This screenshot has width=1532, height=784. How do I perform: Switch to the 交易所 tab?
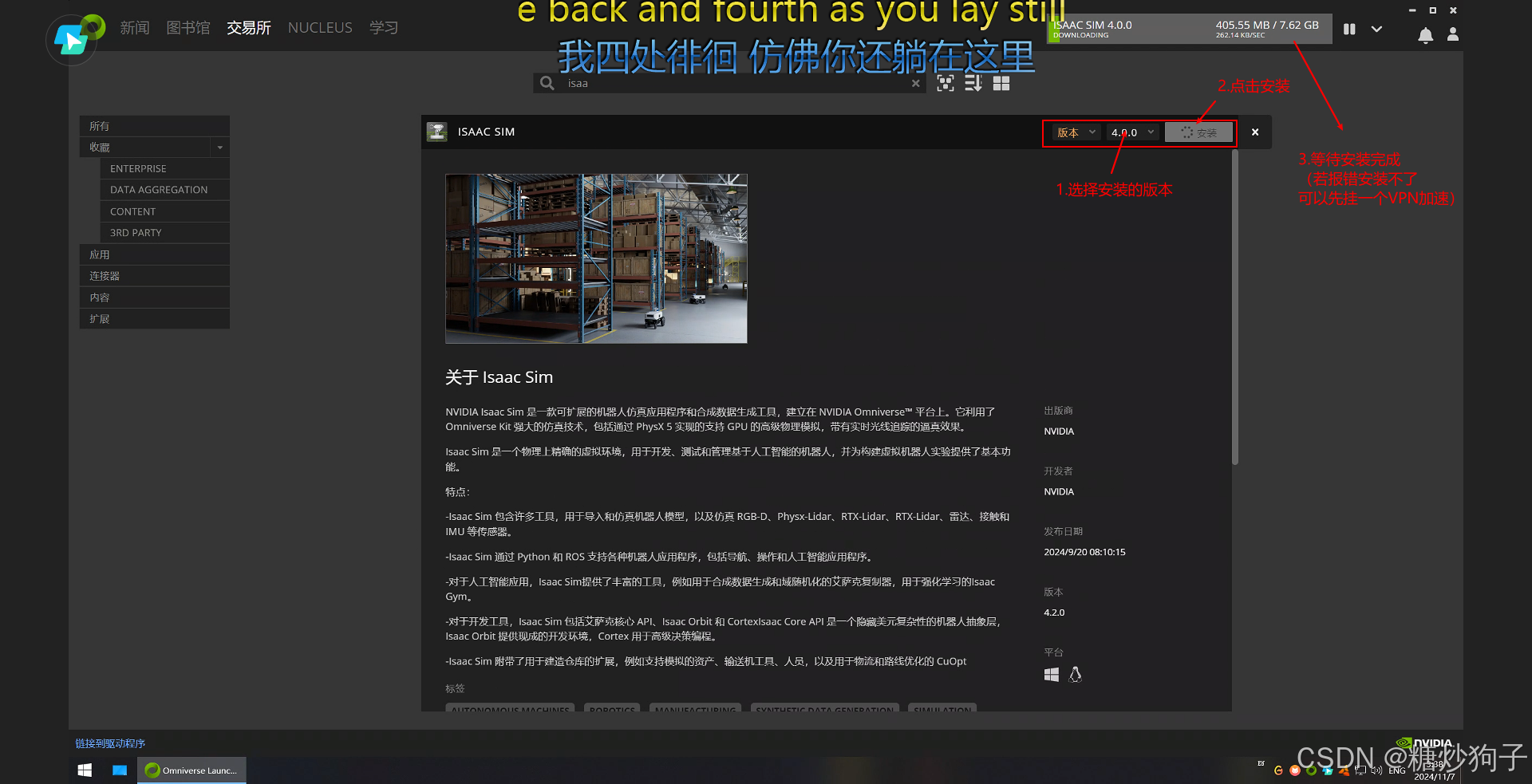point(249,28)
